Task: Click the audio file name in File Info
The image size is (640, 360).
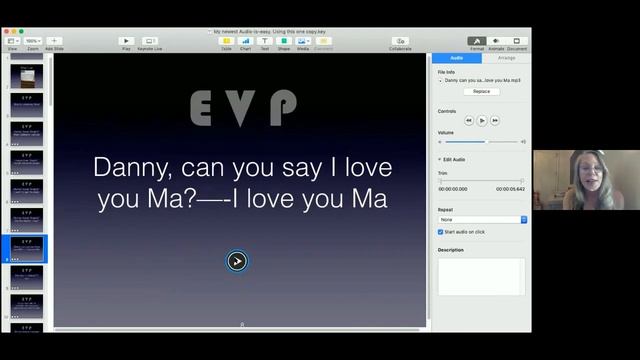Action: tap(482, 80)
